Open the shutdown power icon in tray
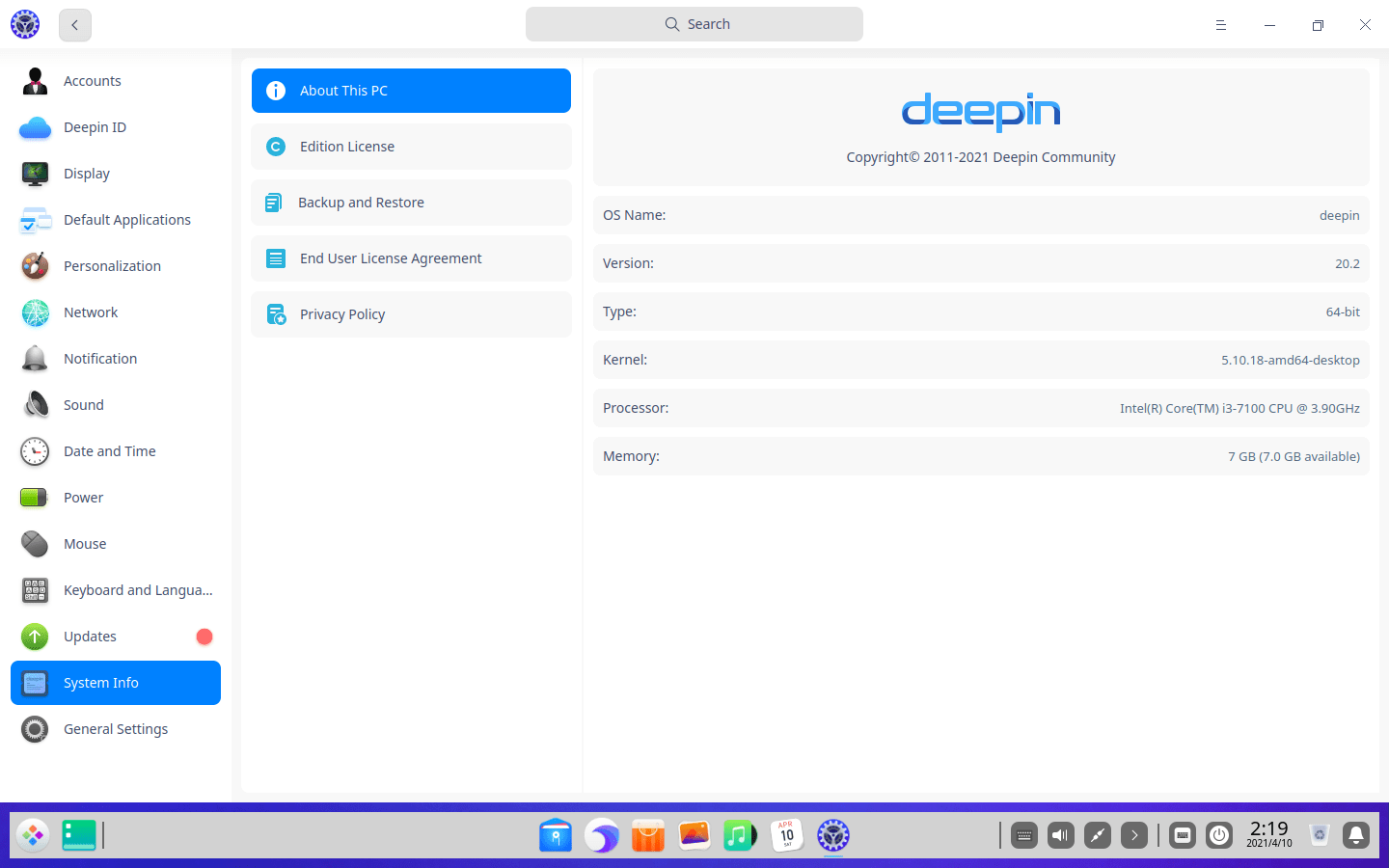The width and height of the screenshot is (1389, 868). click(x=1218, y=835)
